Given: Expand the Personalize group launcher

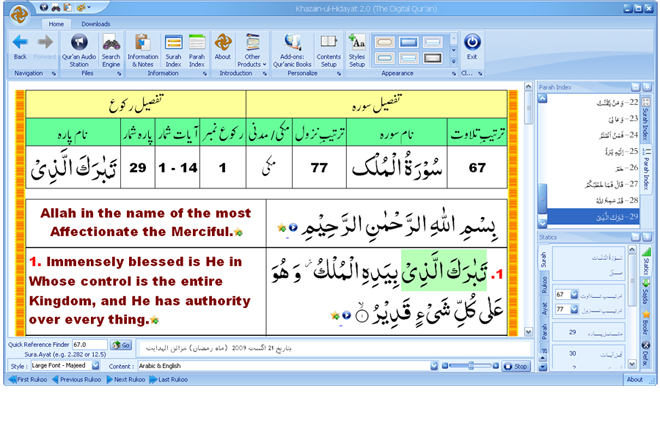Looking at the screenshot, I should pyautogui.click(x=339, y=74).
